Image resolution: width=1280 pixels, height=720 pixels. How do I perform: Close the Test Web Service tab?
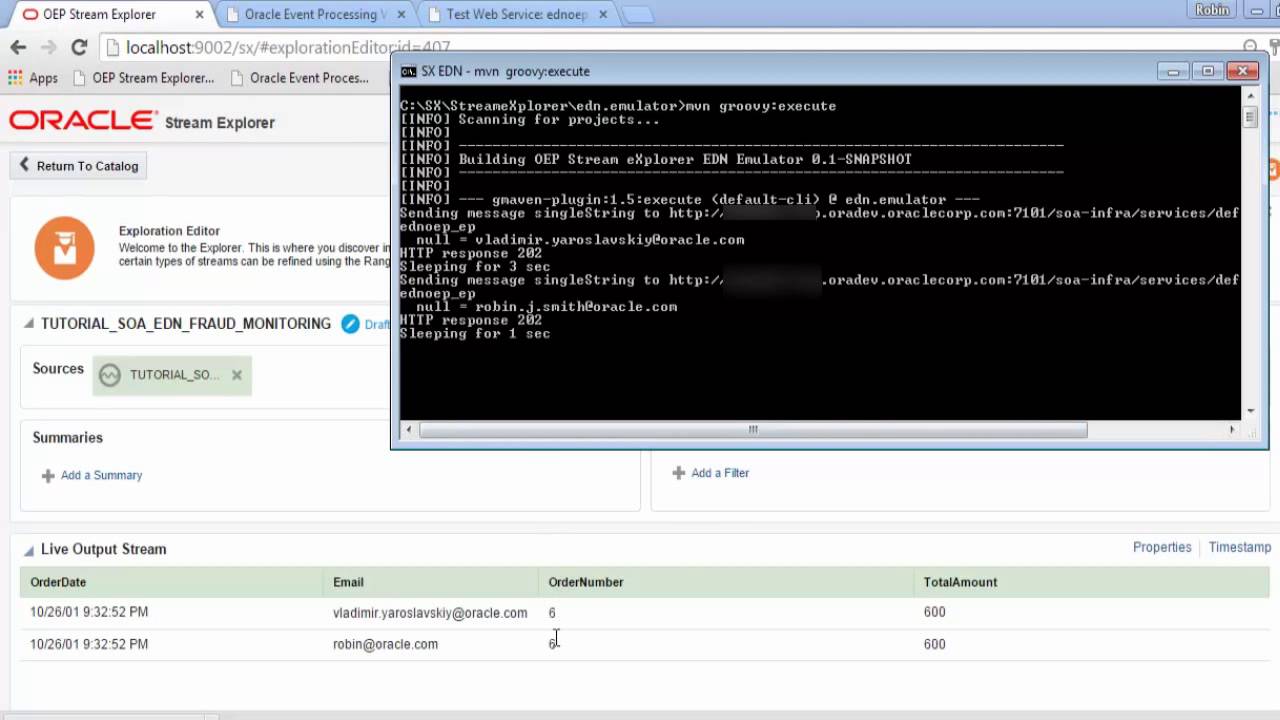pyautogui.click(x=602, y=14)
